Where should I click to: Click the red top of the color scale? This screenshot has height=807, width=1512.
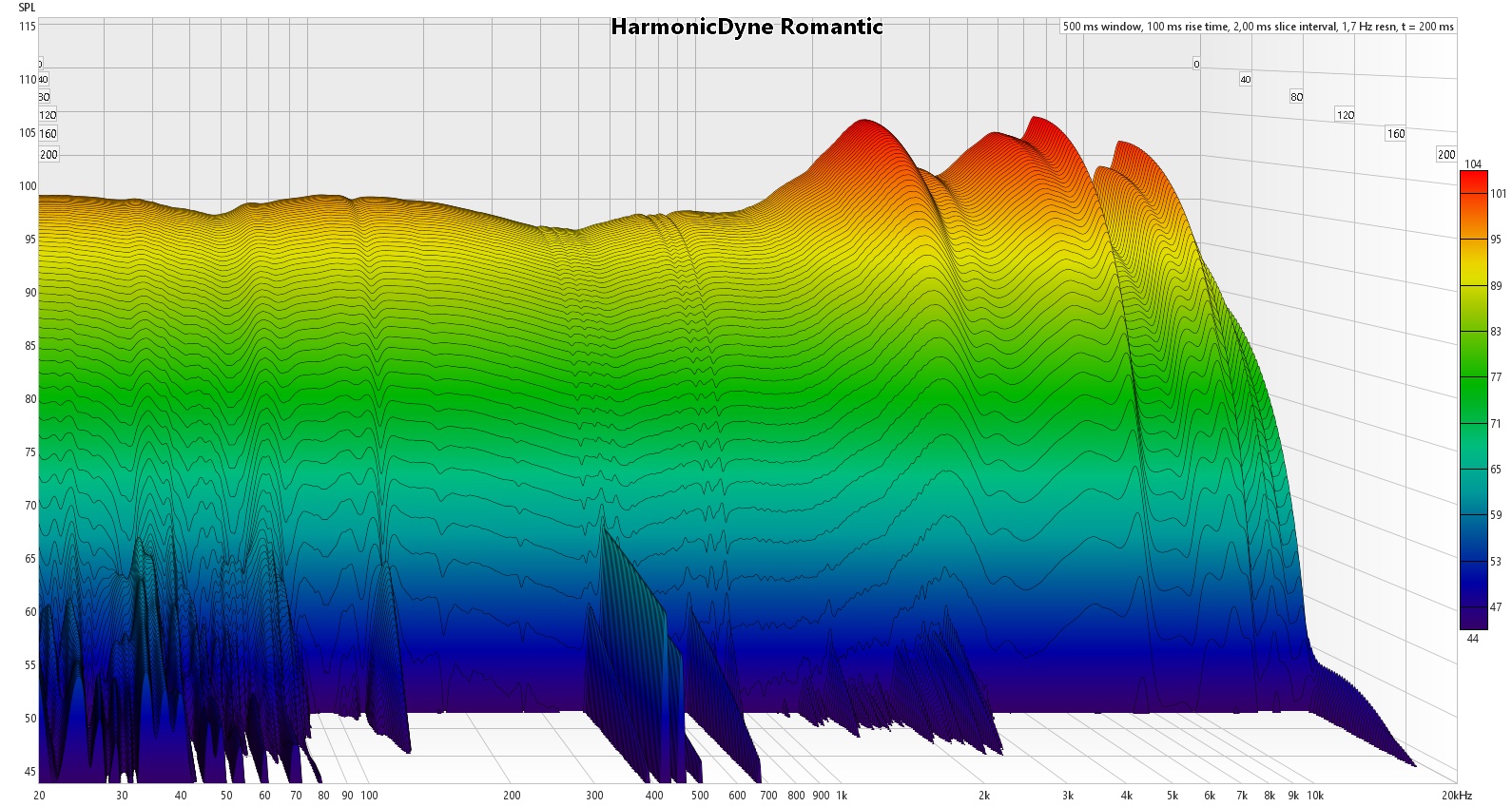click(1473, 181)
